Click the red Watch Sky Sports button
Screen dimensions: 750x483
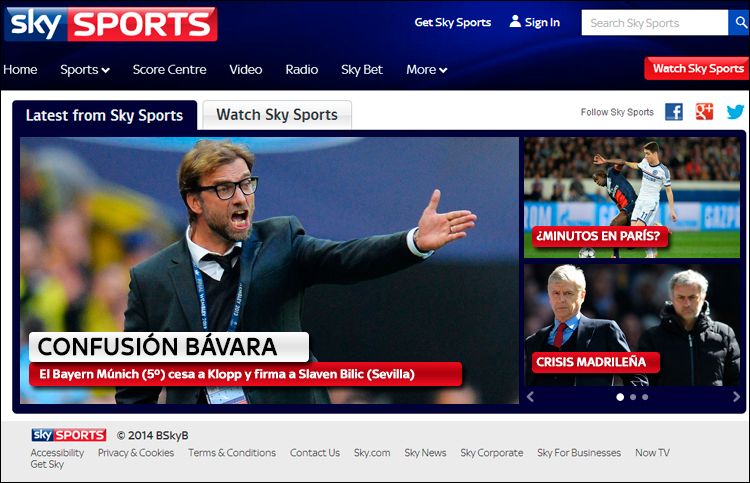pyautogui.click(x=697, y=68)
